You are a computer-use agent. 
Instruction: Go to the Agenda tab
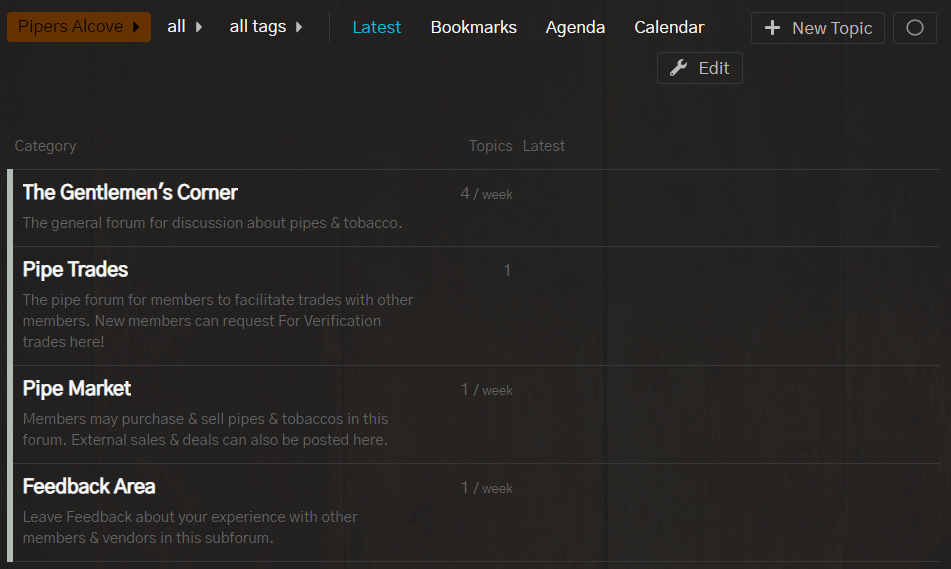[x=575, y=27]
